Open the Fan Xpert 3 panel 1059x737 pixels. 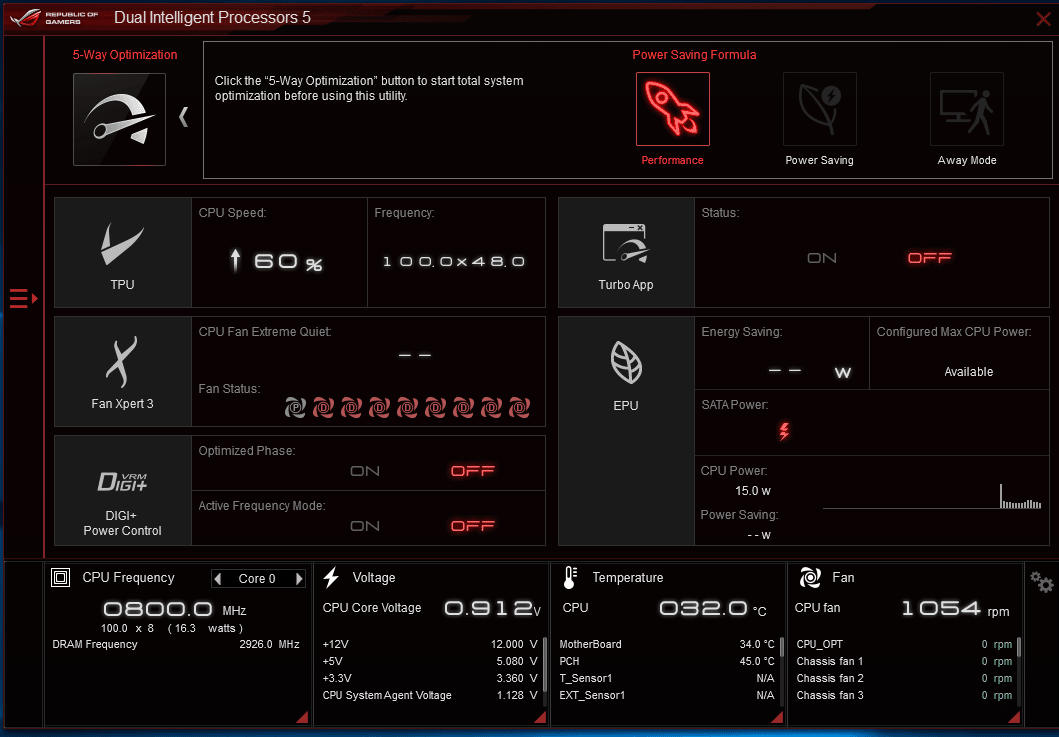(x=122, y=372)
